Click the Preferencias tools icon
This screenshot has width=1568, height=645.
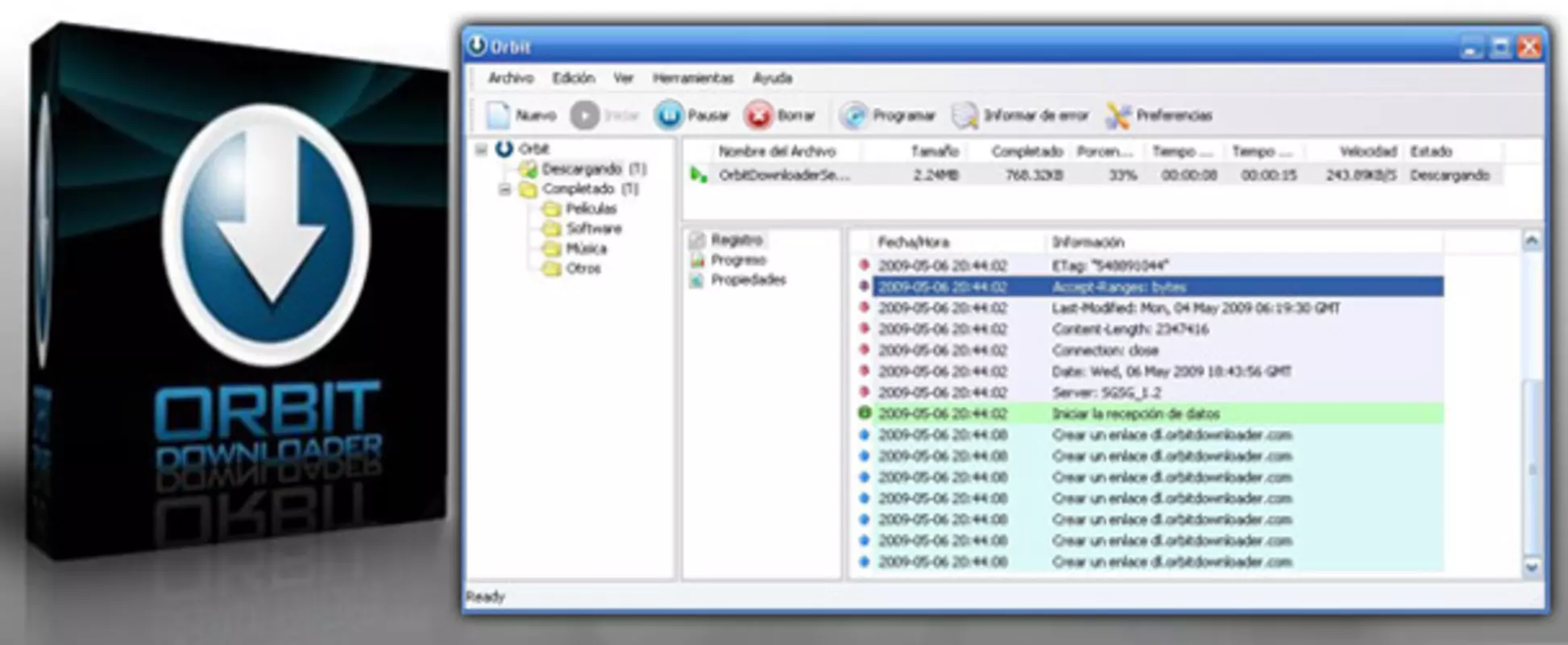click(1118, 116)
